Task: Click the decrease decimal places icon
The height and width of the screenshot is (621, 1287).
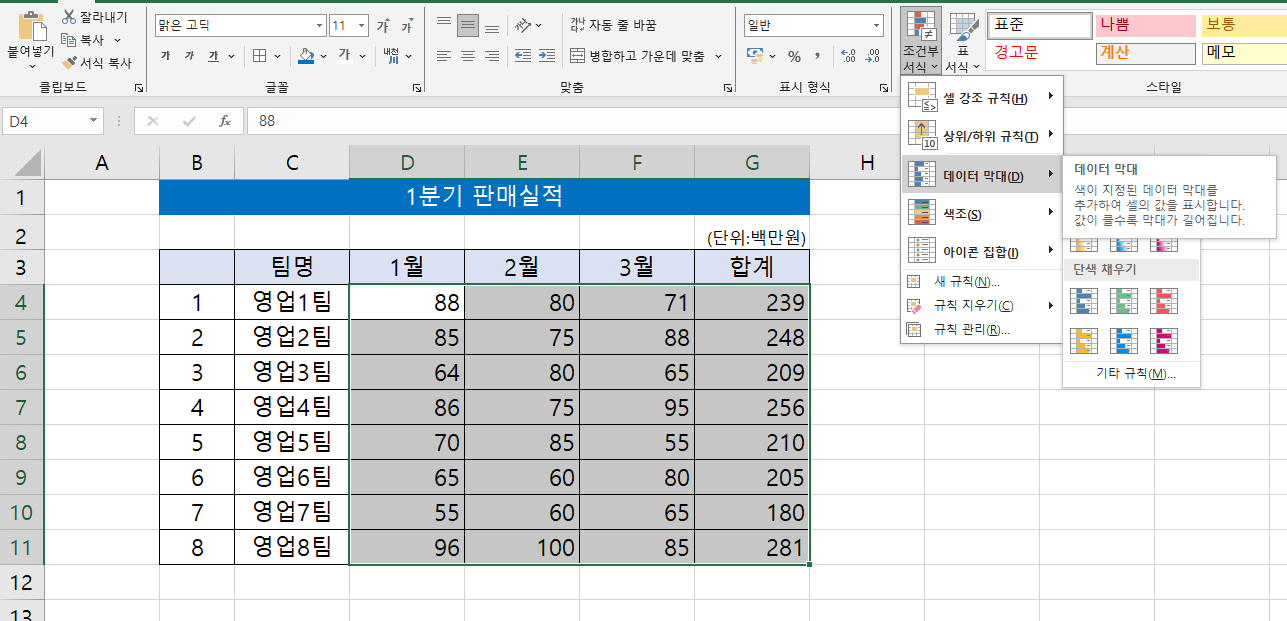Action: tap(873, 56)
